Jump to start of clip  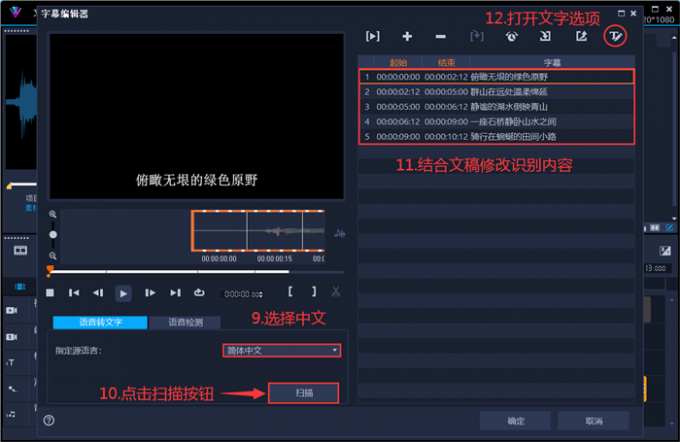(x=74, y=293)
